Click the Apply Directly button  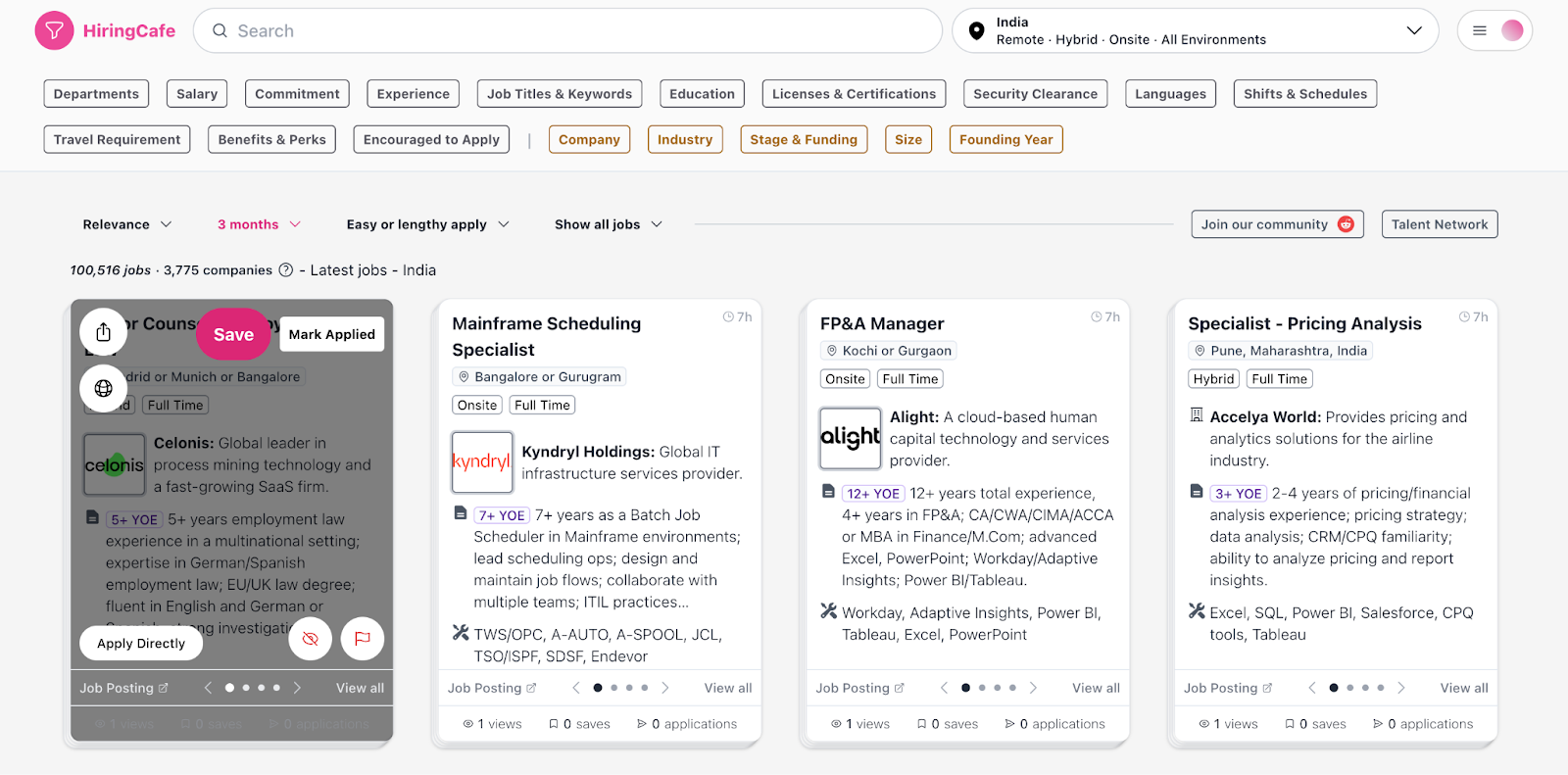[x=141, y=644]
